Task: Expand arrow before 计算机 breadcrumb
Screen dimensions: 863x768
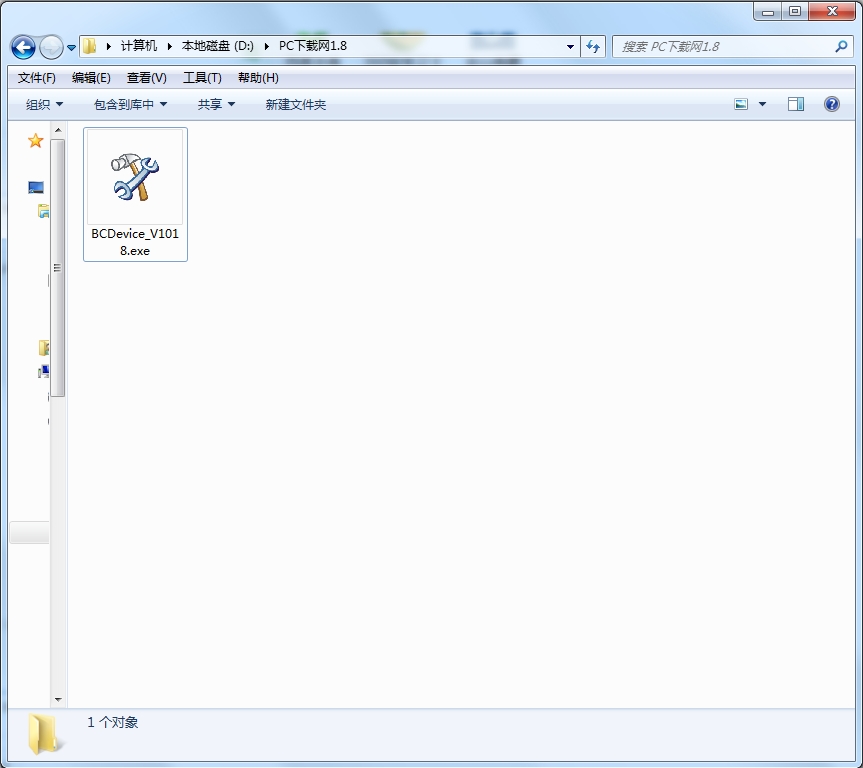Action: point(109,46)
